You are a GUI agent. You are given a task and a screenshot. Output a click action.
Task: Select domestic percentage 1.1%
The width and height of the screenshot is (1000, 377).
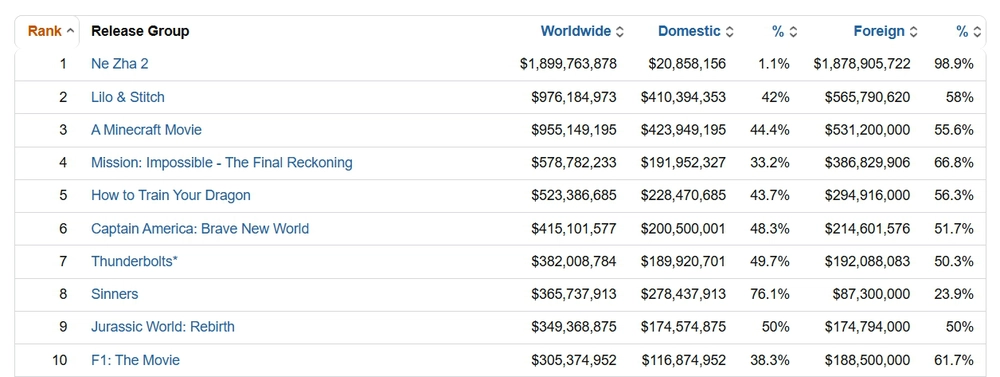[774, 64]
